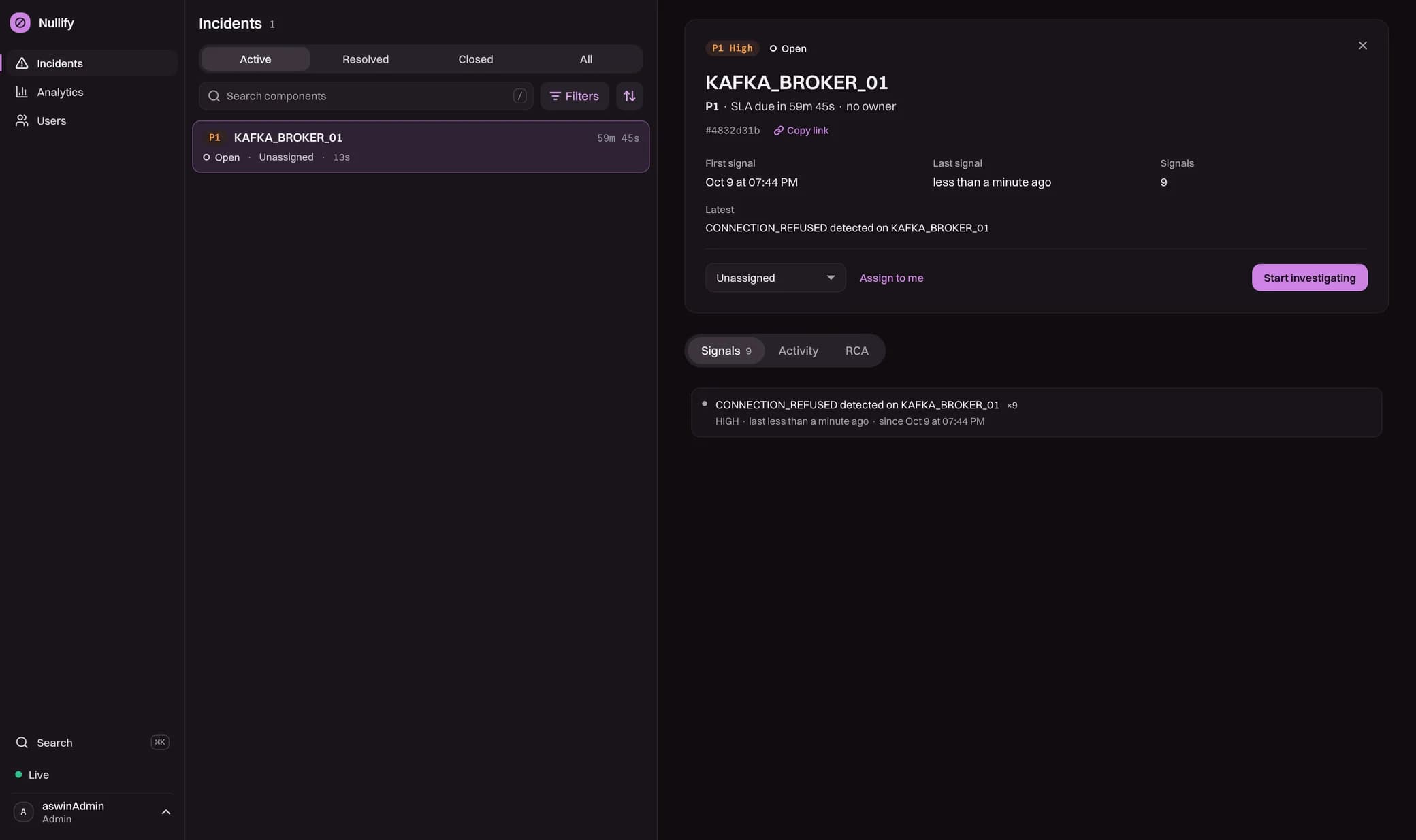This screenshot has height=840, width=1416.
Task: Click Start investigating button
Action: click(1309, 278)
